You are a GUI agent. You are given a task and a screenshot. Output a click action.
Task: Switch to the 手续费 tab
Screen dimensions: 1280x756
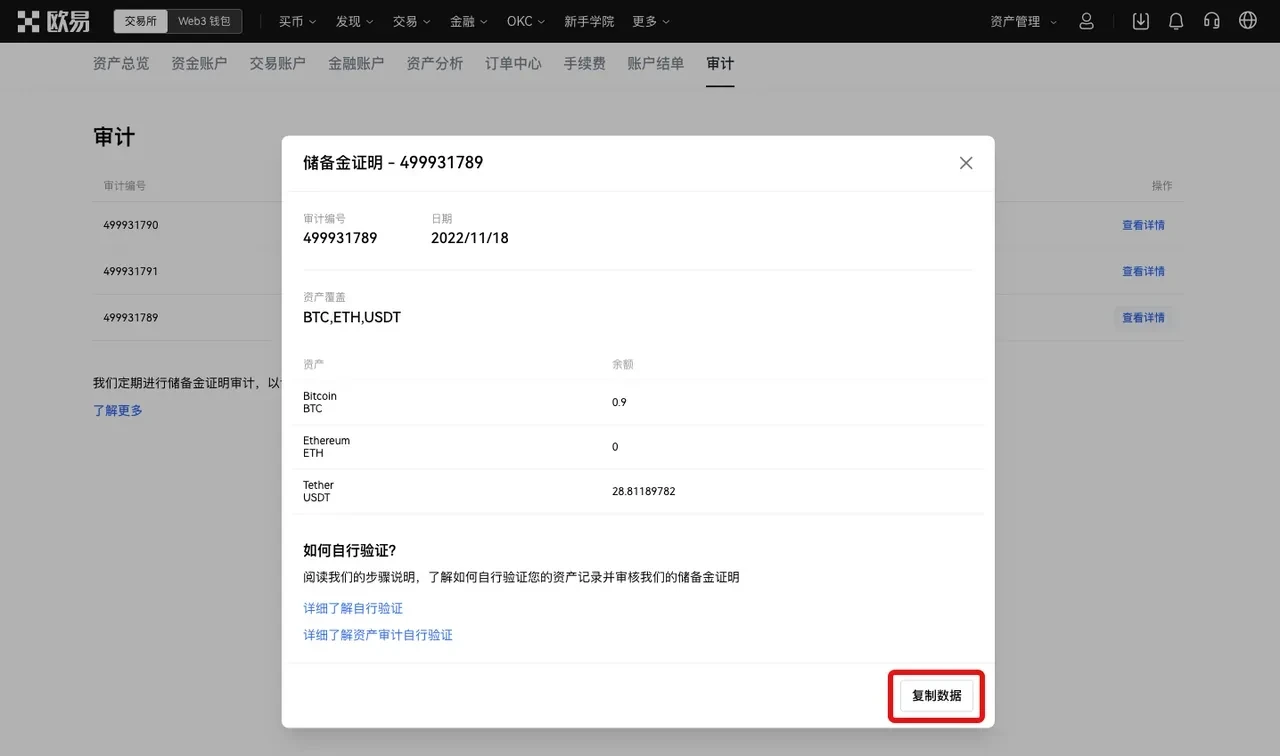pyautogui.click(x=584, y=63)
